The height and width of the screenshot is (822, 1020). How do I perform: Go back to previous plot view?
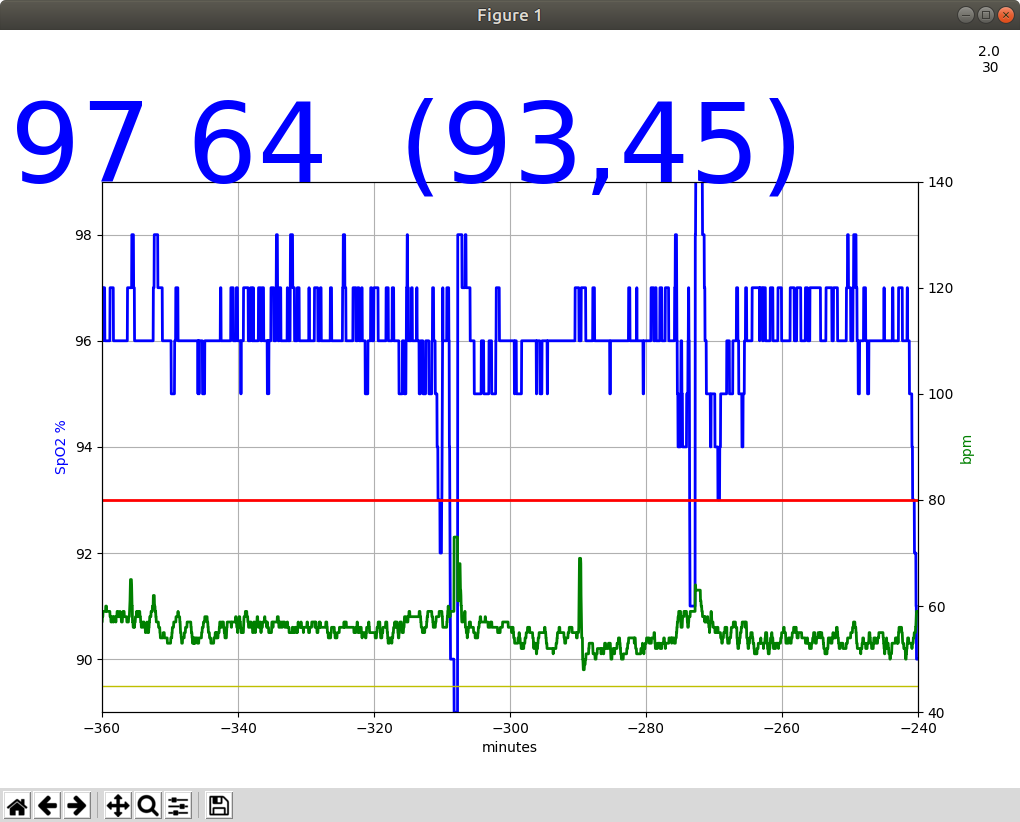[x=47, y=804]
